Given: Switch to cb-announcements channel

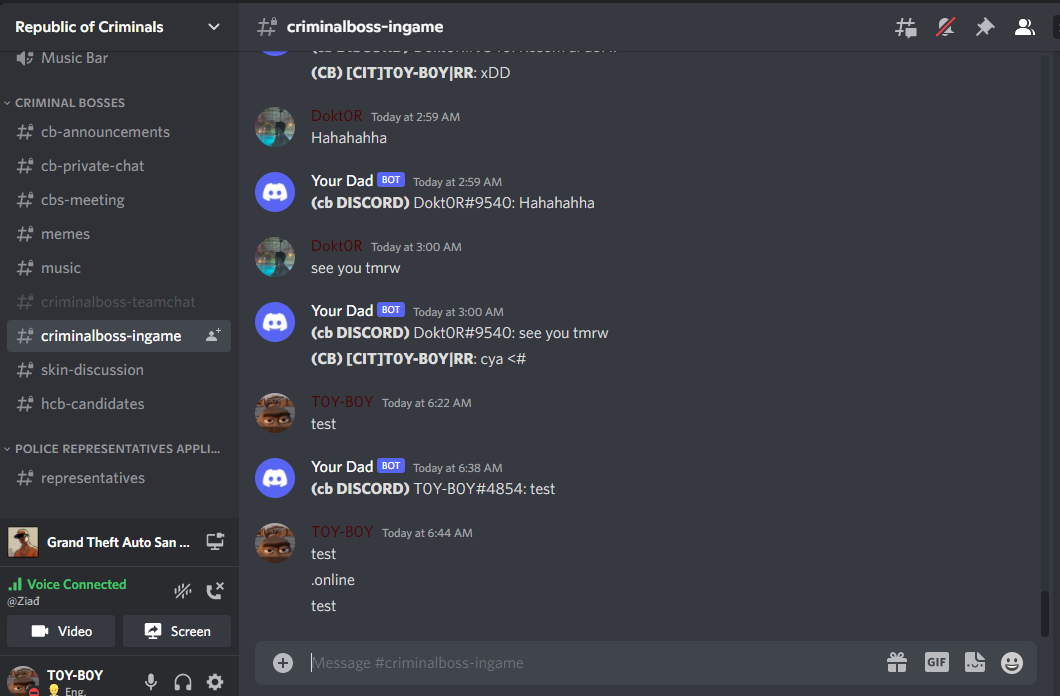Looking at the screenshot, I should [x=119, y=132].
